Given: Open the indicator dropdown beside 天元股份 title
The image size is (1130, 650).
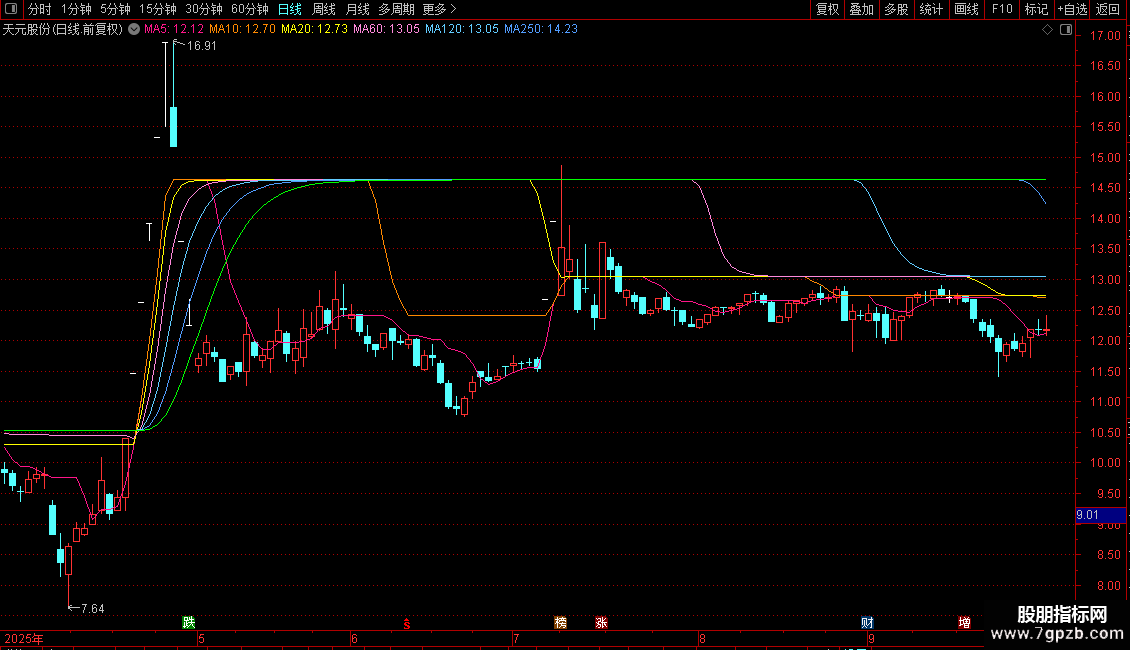Looking at the screenshot, I should coord(134,30).
